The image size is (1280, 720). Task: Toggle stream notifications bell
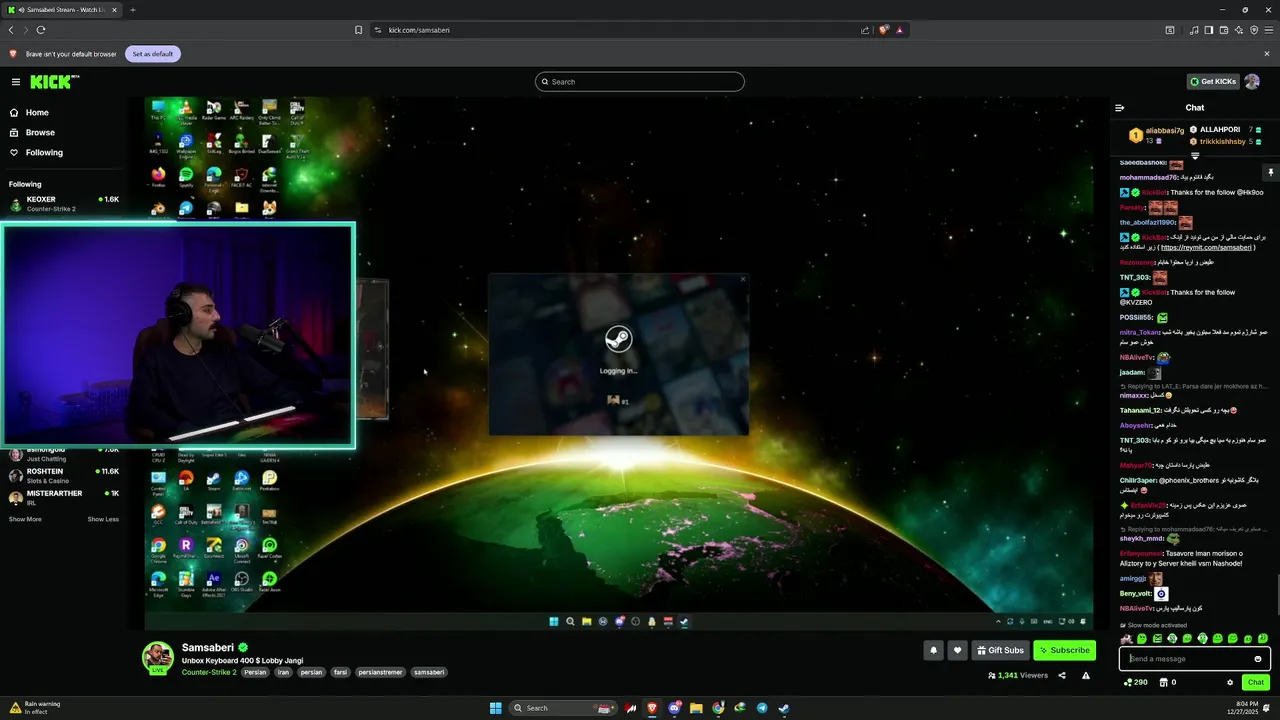coord(933,650)
